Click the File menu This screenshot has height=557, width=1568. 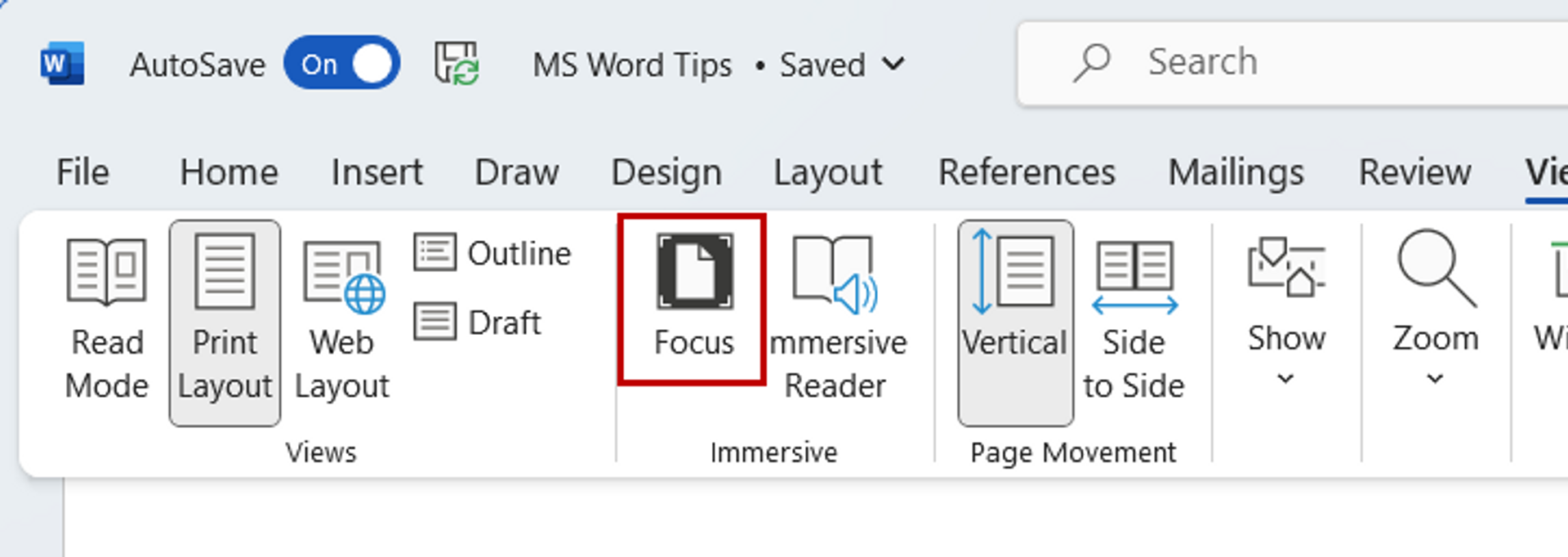pos(82,172)
